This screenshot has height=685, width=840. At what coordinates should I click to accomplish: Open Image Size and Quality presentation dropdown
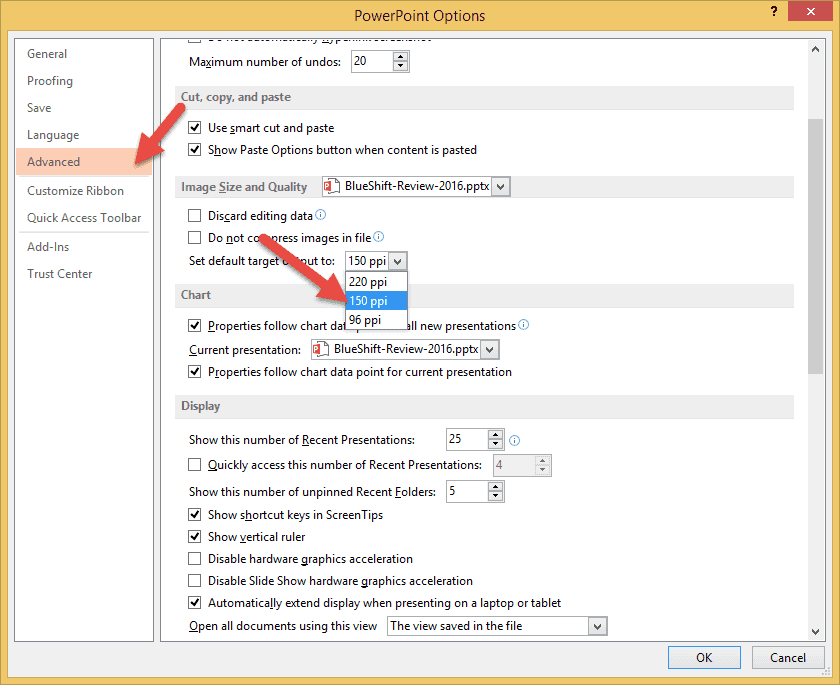501,186
